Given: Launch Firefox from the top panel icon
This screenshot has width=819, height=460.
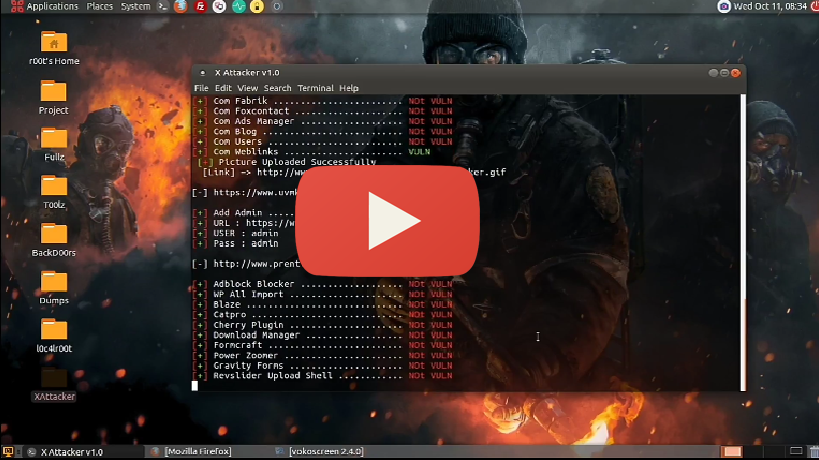Looking at the screenshot, I should (x=181, y=6).
